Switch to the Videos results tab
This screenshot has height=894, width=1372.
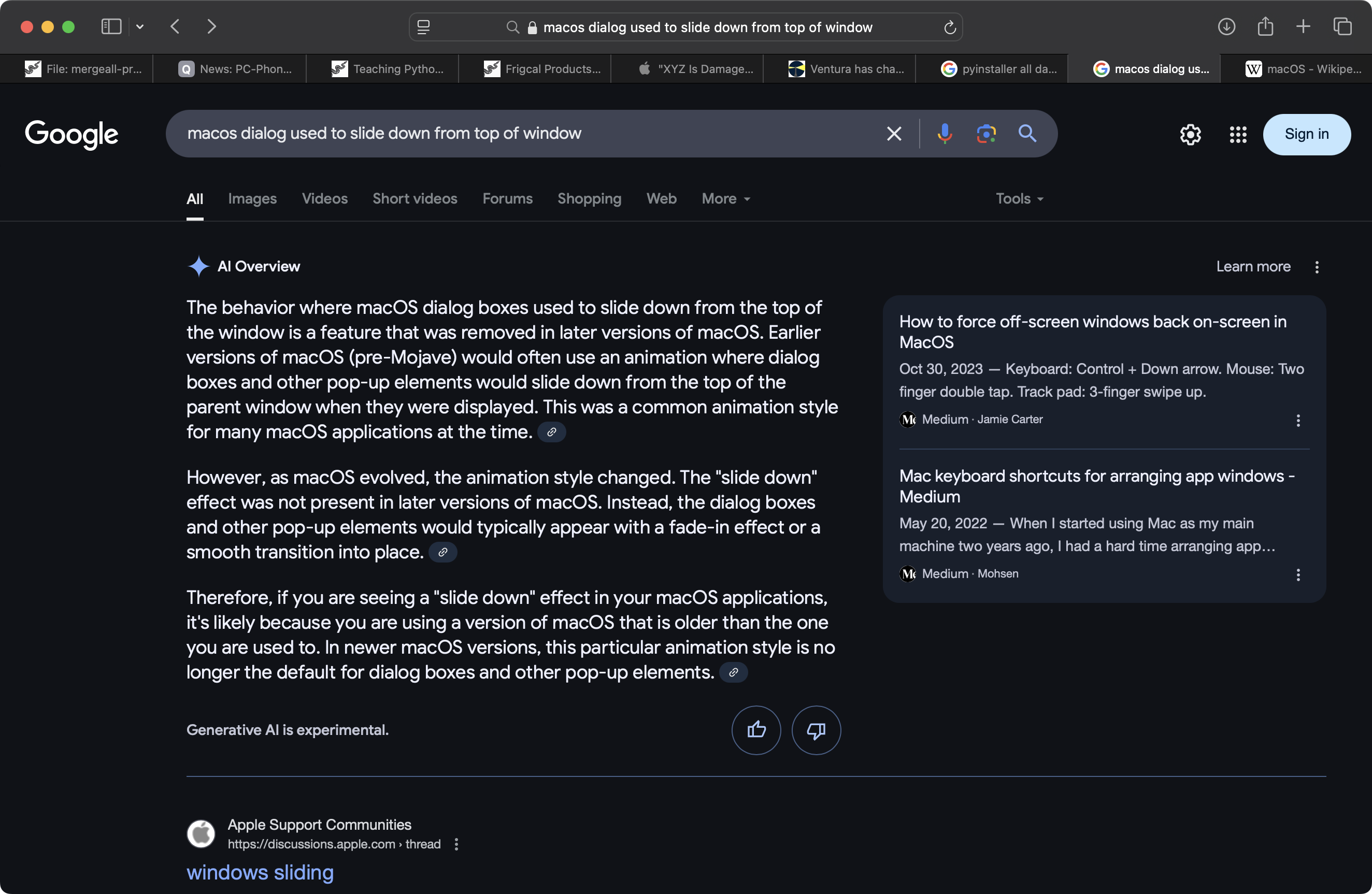(324, 199)
